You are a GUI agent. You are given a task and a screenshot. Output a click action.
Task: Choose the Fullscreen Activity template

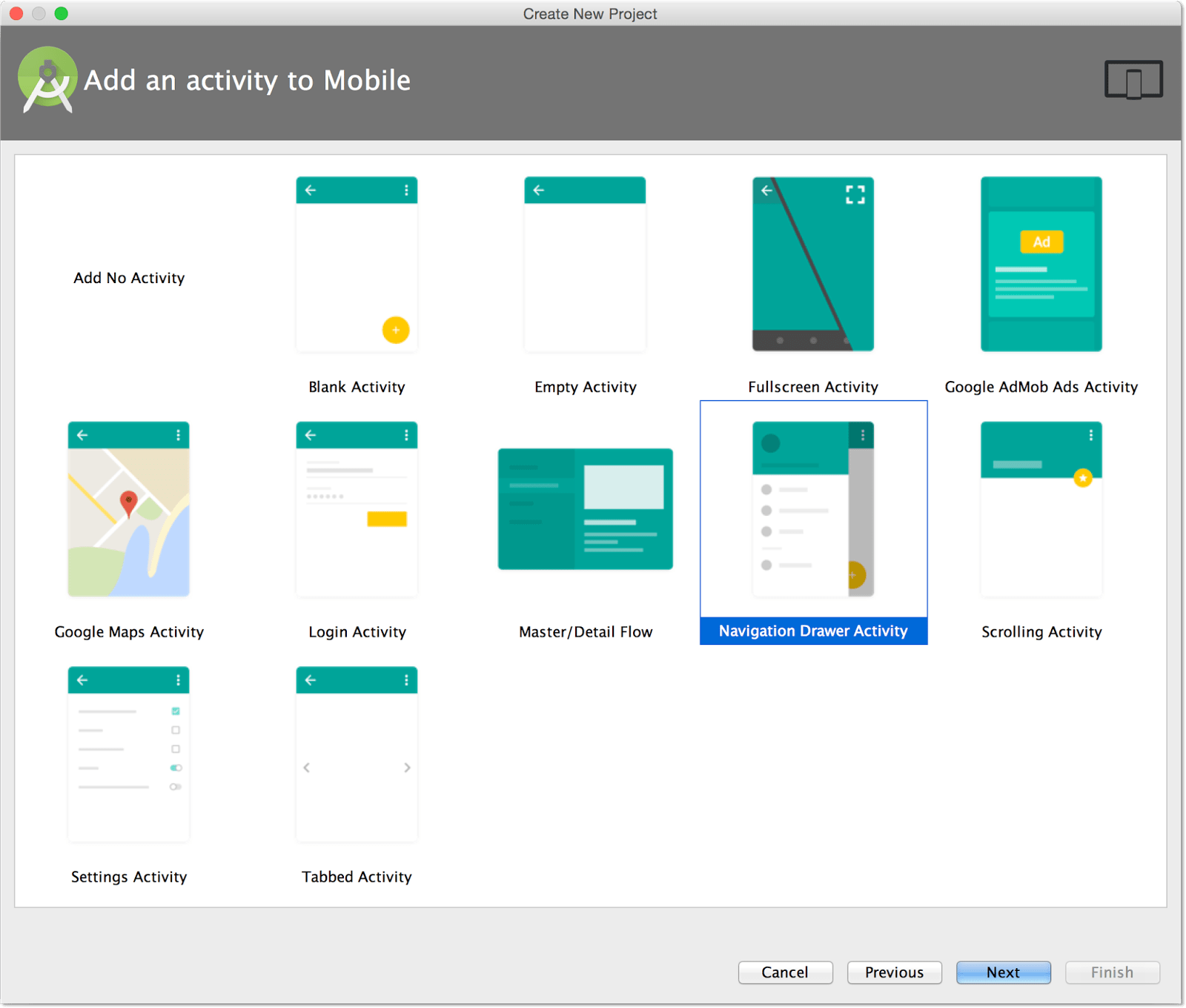(x=812, y=263)
